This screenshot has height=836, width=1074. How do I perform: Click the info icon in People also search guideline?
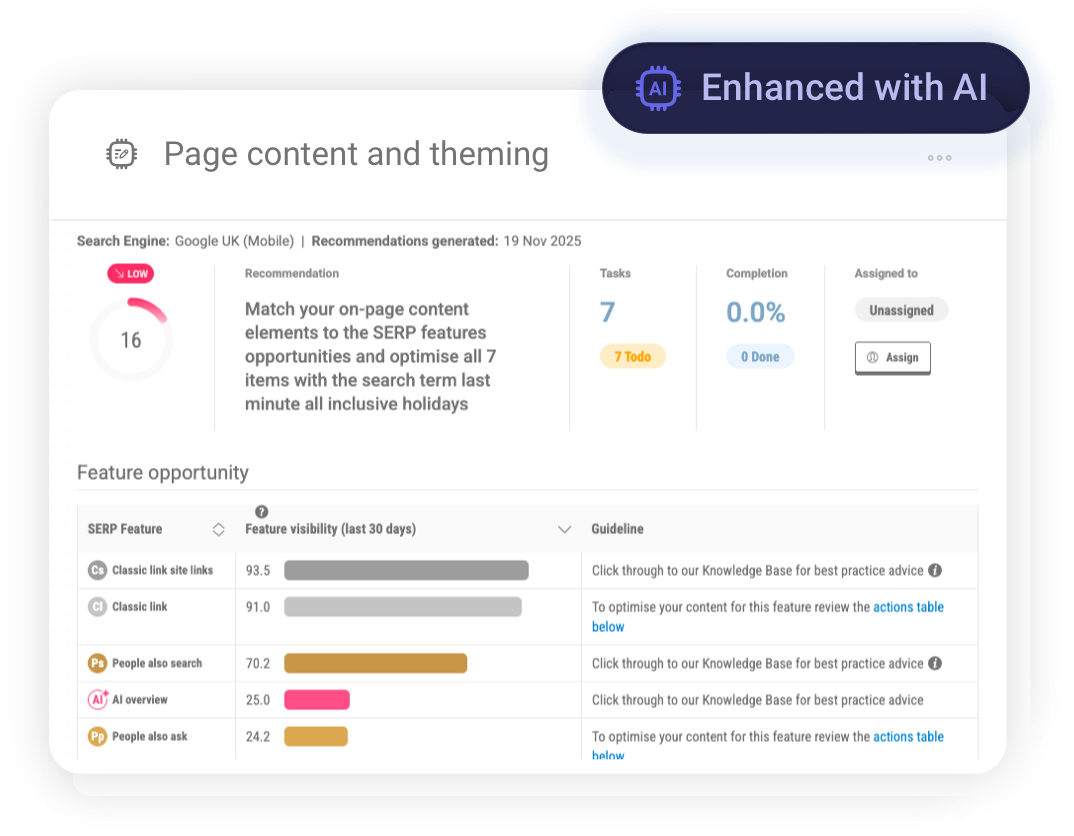point(936,663)
